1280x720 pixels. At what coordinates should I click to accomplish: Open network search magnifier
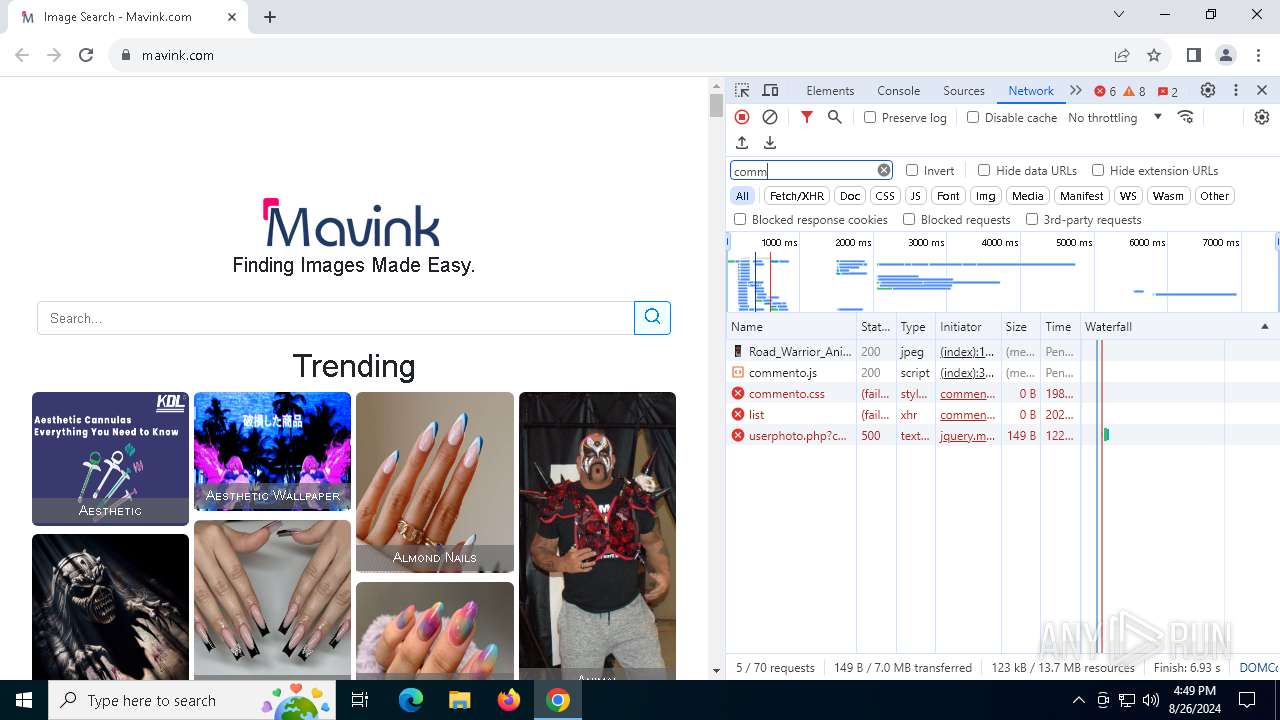(x=835, y=117)
